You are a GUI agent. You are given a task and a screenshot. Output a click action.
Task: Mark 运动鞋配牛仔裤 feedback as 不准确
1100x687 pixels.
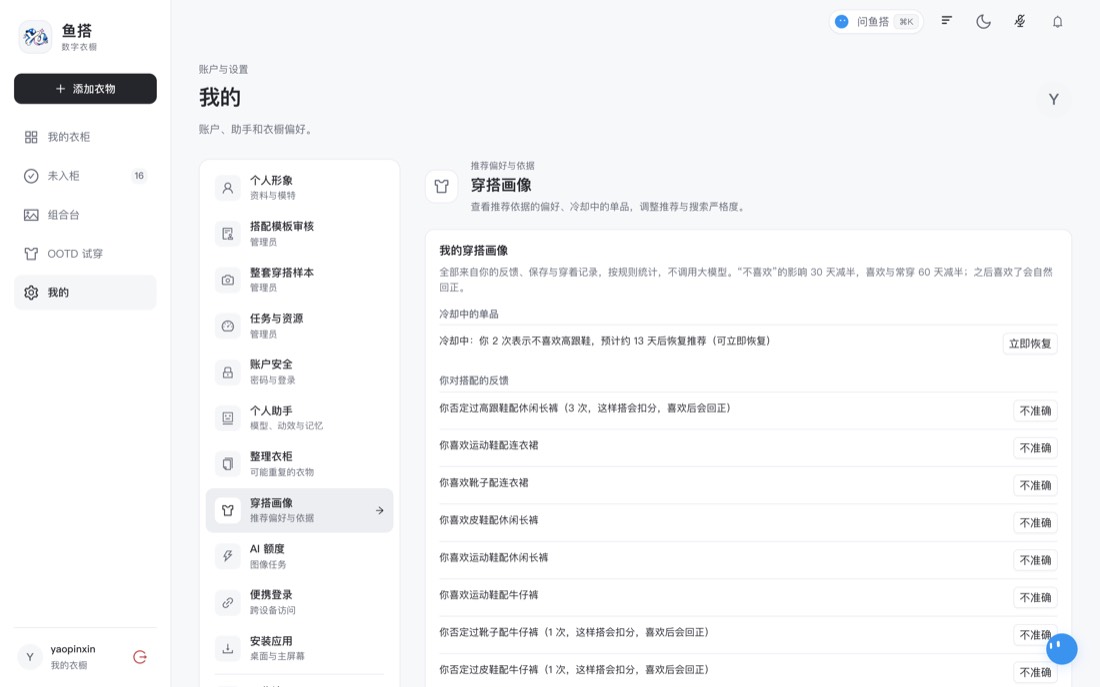(1035, 598)
